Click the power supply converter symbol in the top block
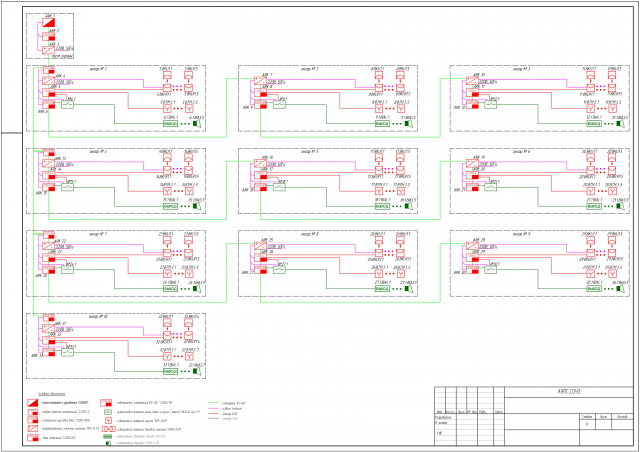The width and height of the screenshot is (640, 452). pos(49,50)
